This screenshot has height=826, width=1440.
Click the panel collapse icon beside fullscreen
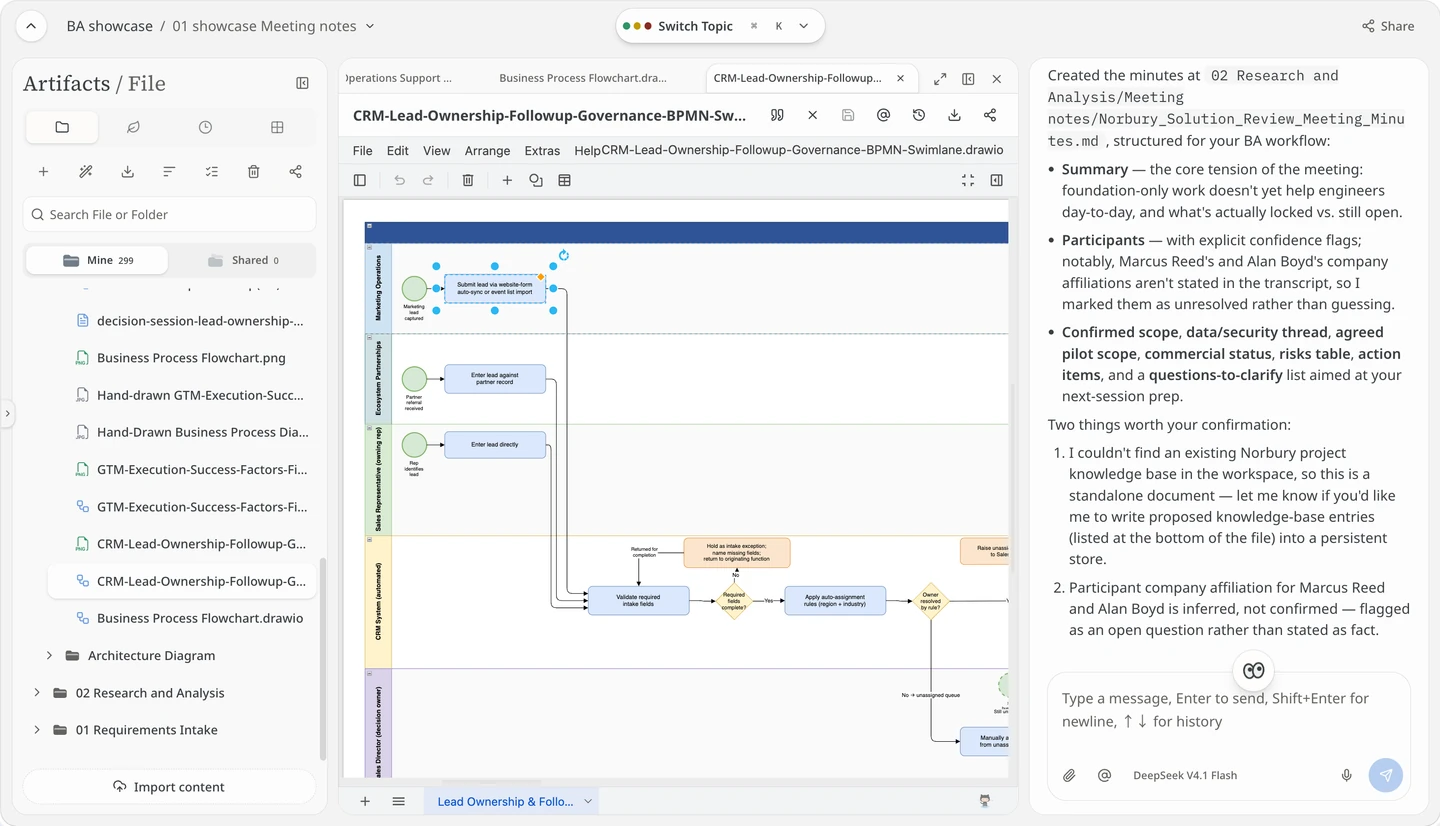coord(968,79)
